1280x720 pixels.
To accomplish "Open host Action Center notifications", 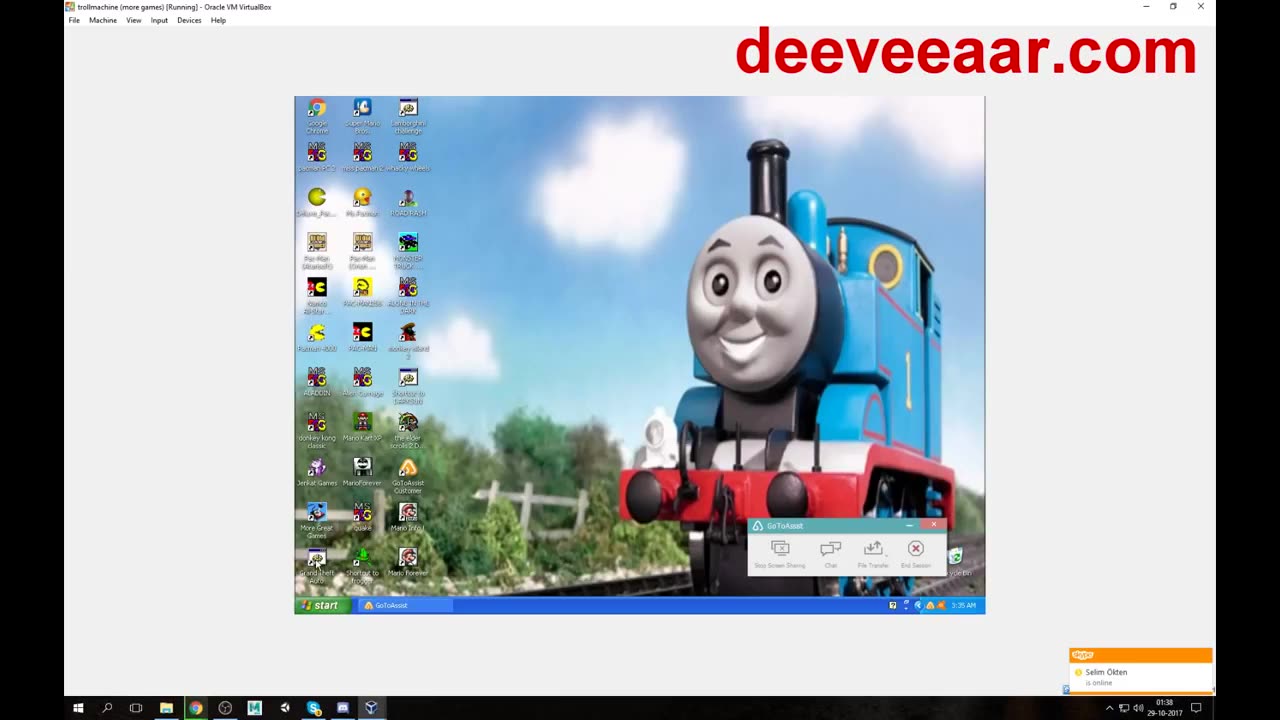I will (1196, 708).
